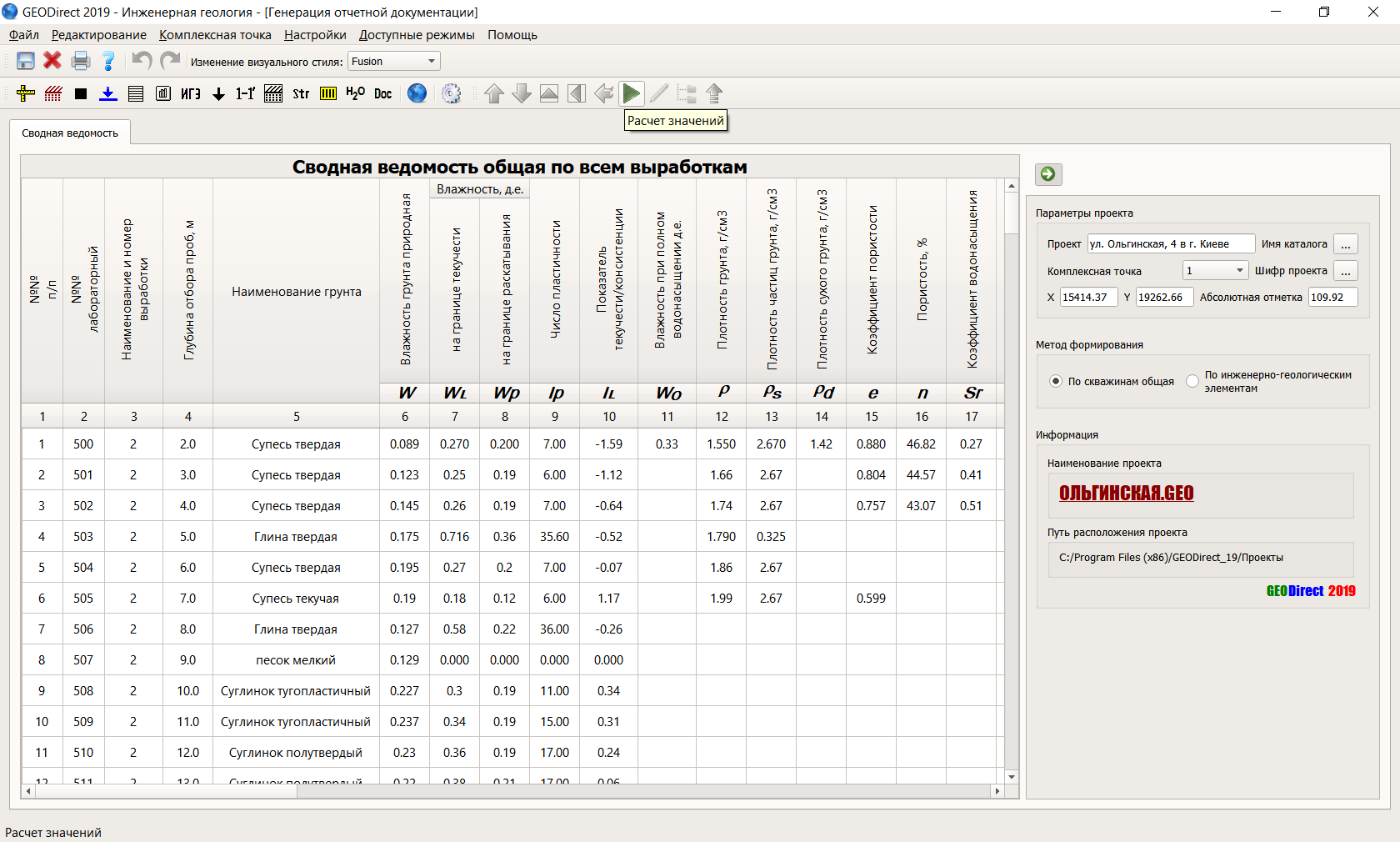Click the H2O water icon
This screenshot has width=1400, height=842.
point(355,93)
